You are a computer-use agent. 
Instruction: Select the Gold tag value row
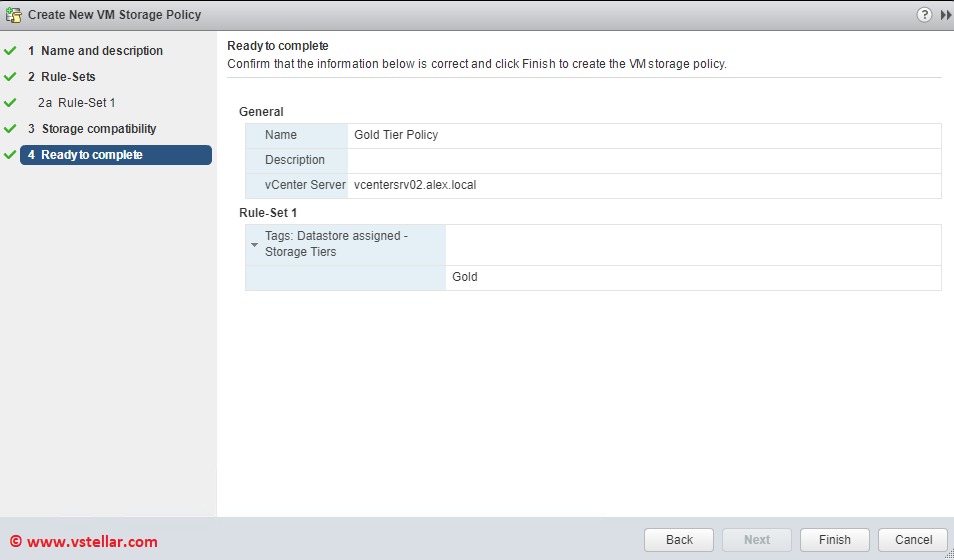[x=465, y=277]
